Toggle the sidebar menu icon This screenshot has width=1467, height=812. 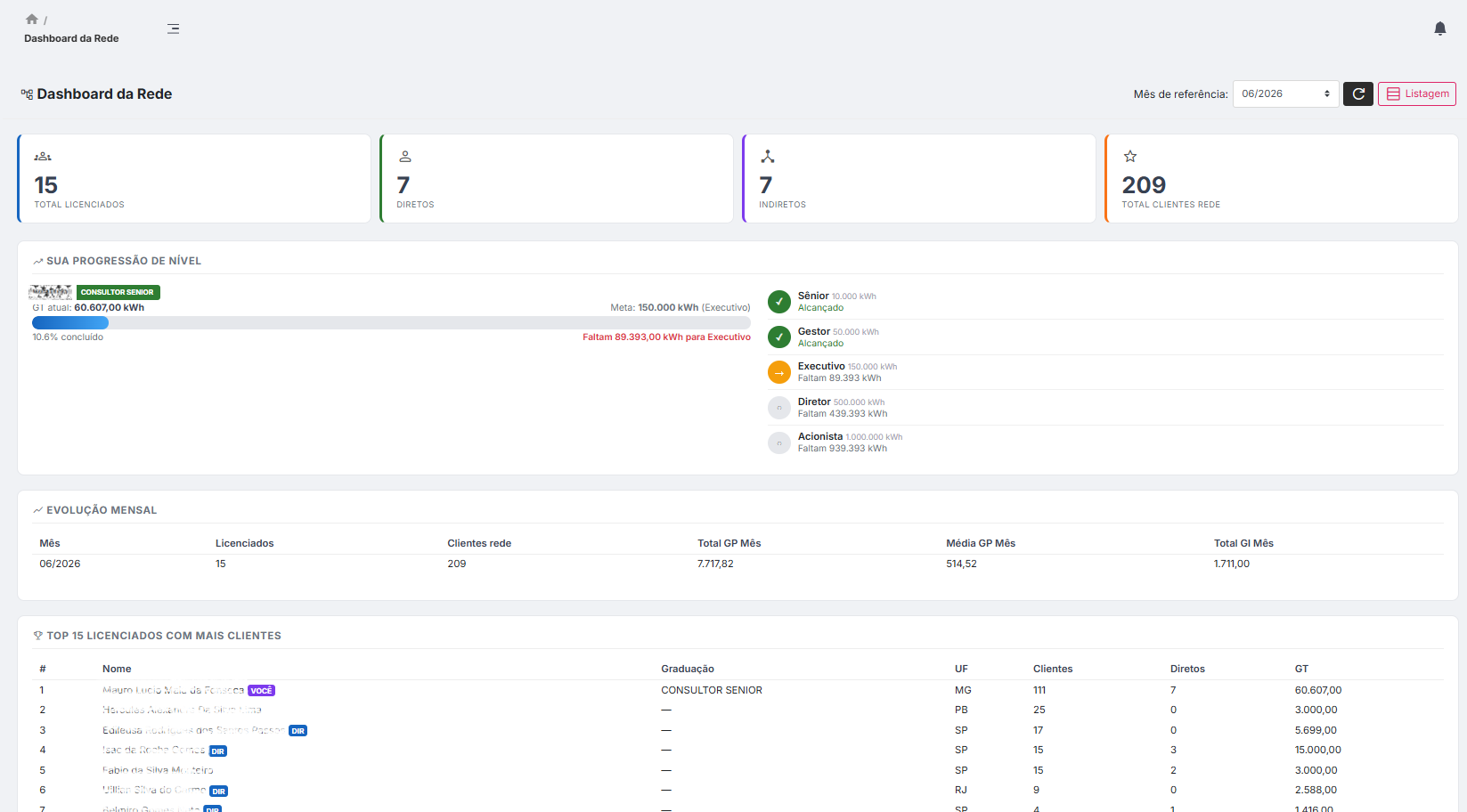[173, 28]
